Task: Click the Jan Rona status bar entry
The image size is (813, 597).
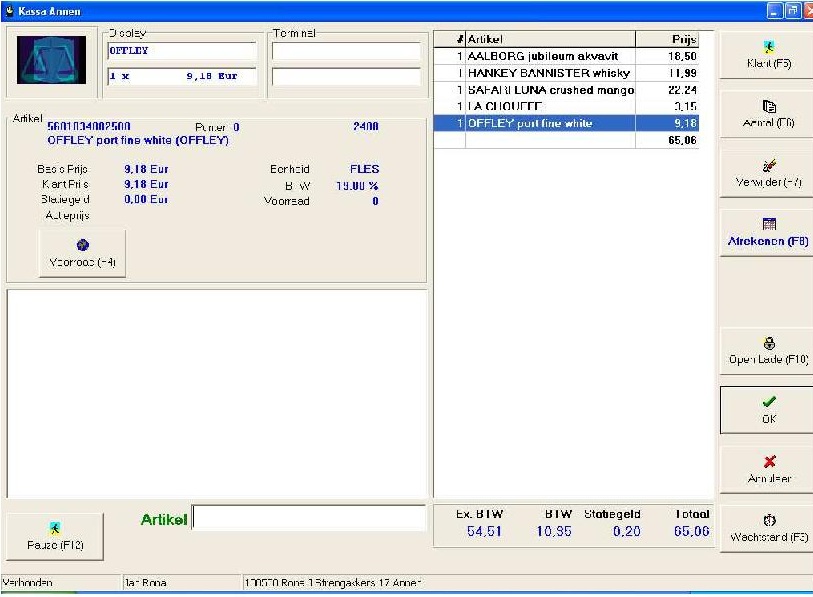Action: 181,582
